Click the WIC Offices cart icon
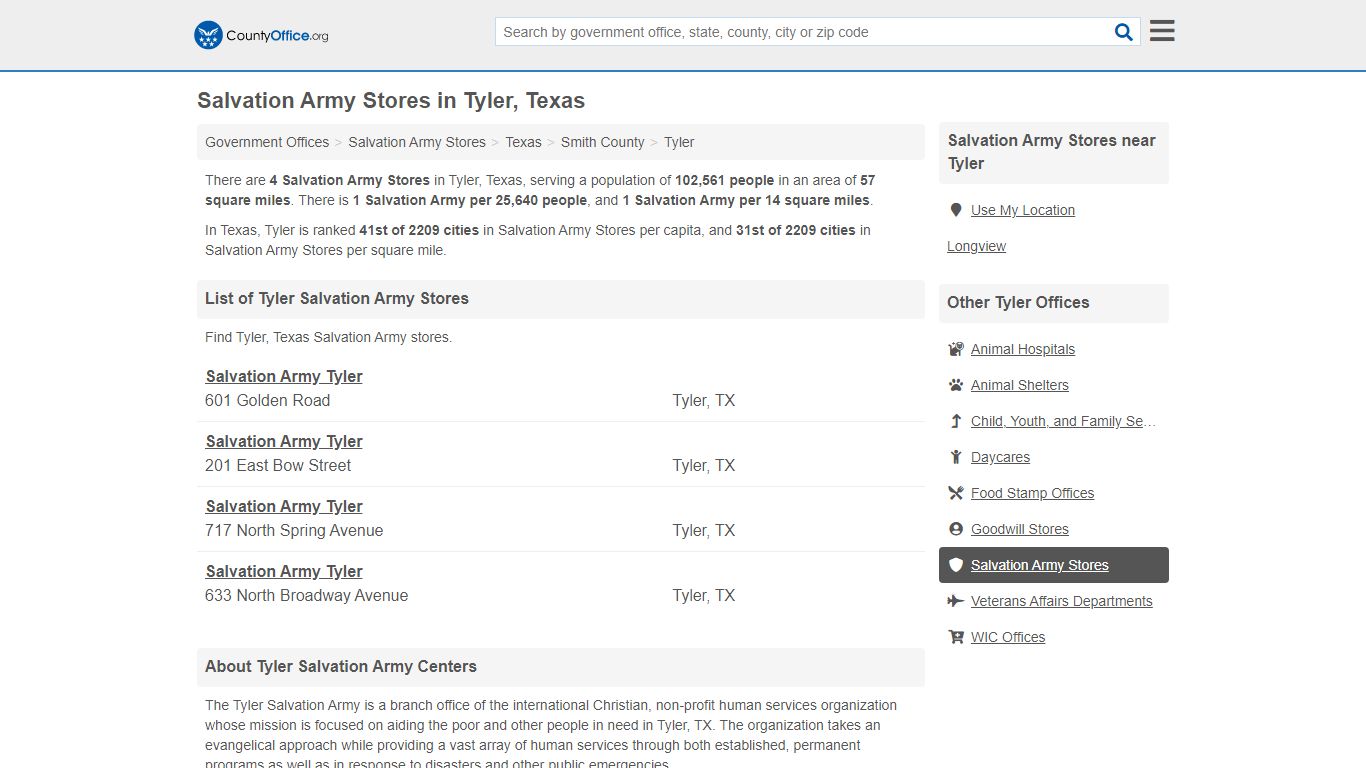Viewport: 1366px width, 768px height. pos(956,637)
